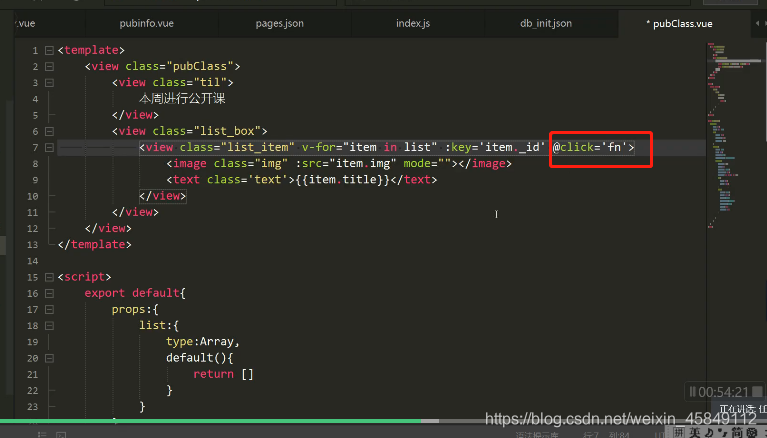Click the gray handle at the progress bar end
Screen dimensions: 767x438
(x=430, y=420)
